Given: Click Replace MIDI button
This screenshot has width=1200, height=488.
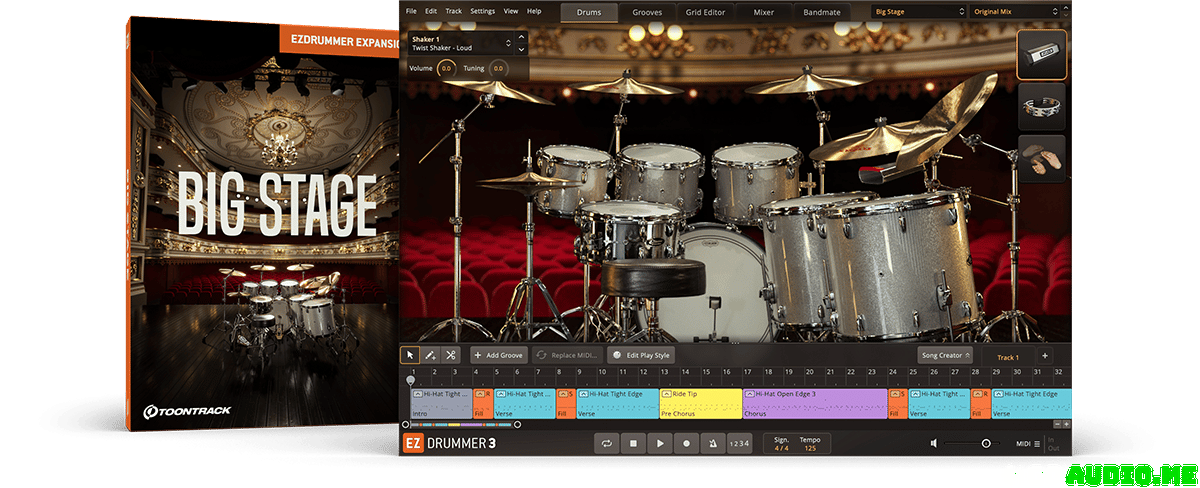Looking at the screenshot, I should (567, 355).
